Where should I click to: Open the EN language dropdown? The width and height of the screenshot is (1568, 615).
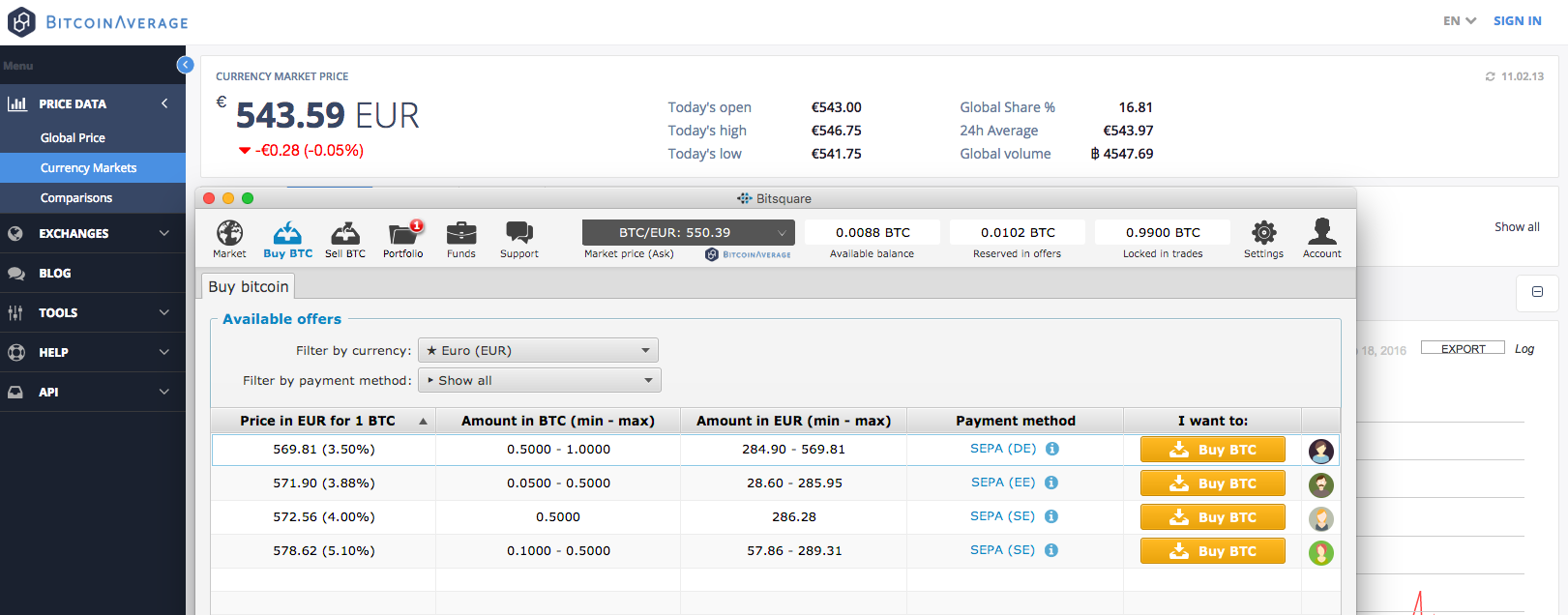click(x=1460, y=20)
